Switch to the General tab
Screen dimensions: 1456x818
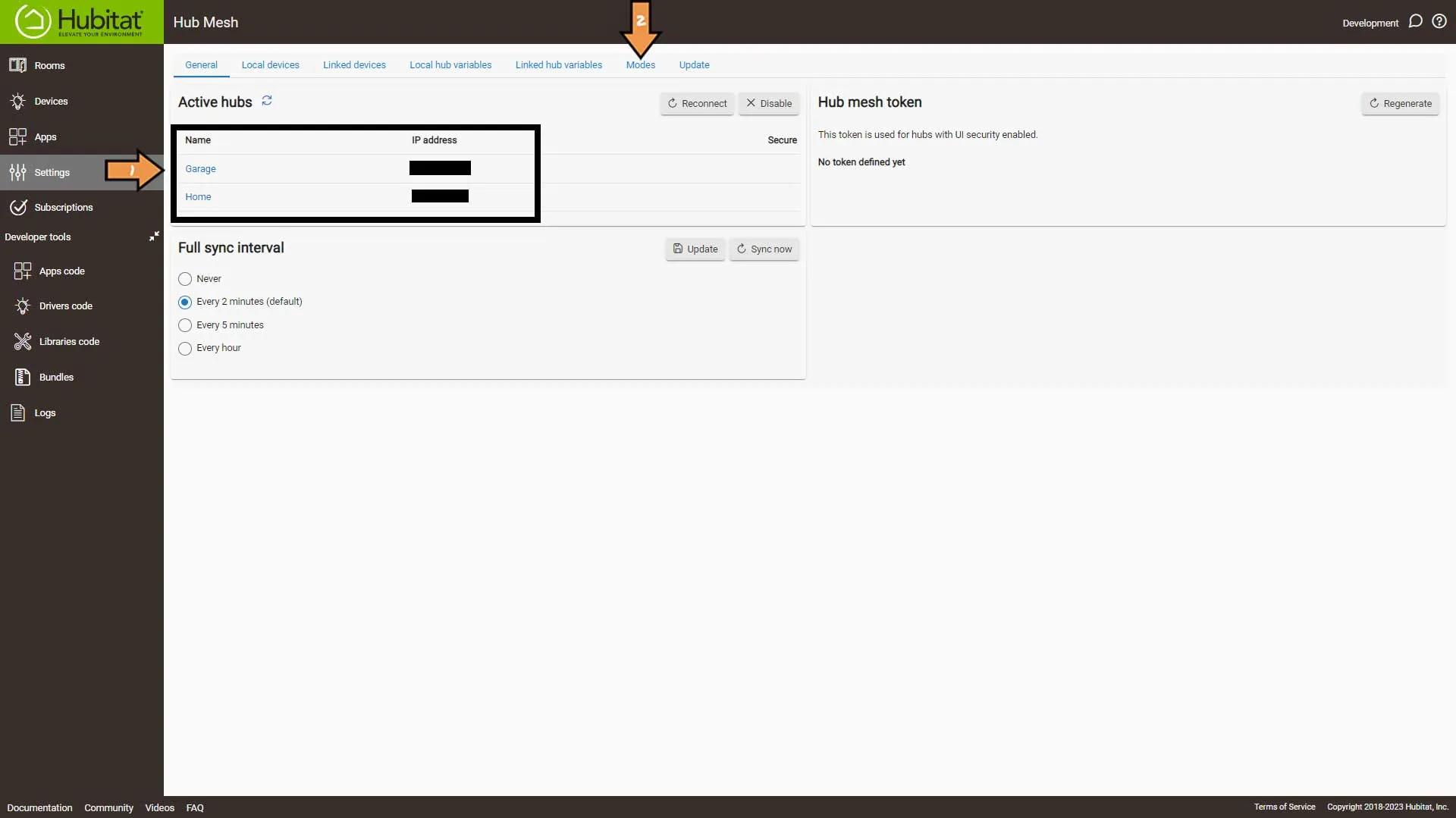coord(201,65)
